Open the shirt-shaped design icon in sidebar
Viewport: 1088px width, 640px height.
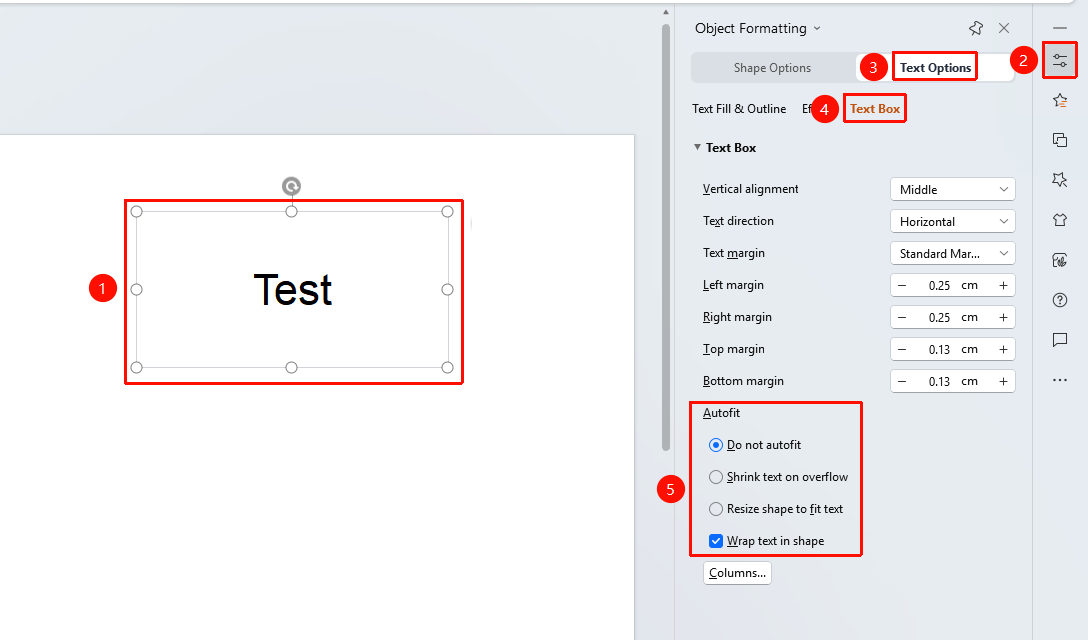click(x=1060, y=220)
